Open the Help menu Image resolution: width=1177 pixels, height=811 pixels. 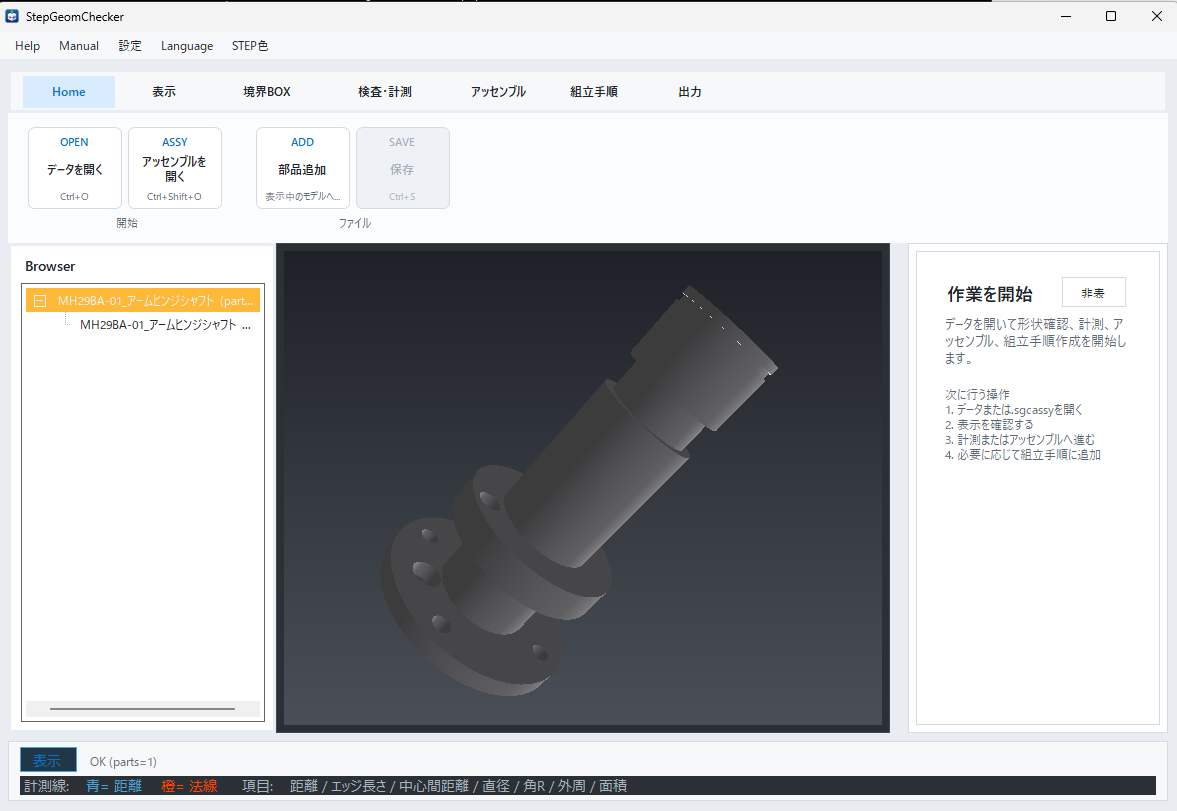pyautogui.click(x=27, y=46)
